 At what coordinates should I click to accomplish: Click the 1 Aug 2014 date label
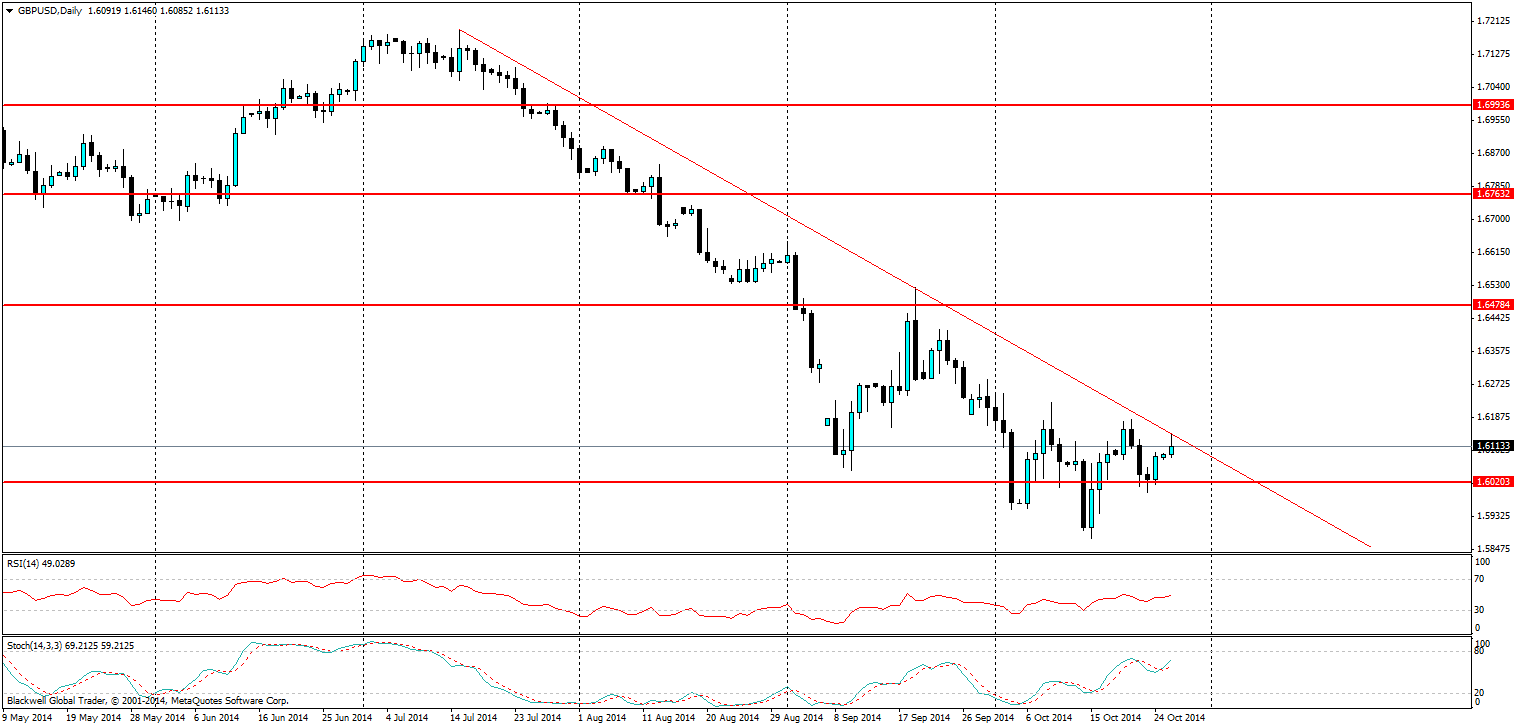pos(602,717)
